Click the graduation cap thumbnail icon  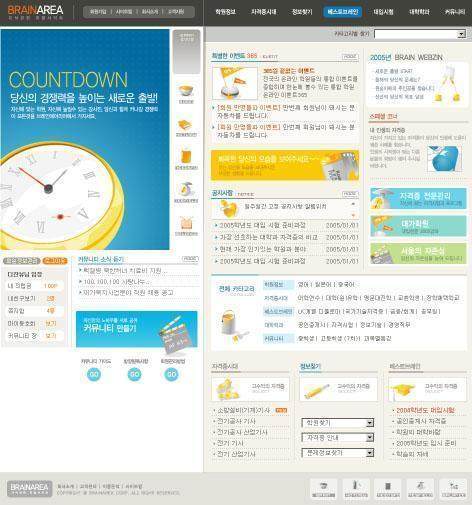(403, 390)
